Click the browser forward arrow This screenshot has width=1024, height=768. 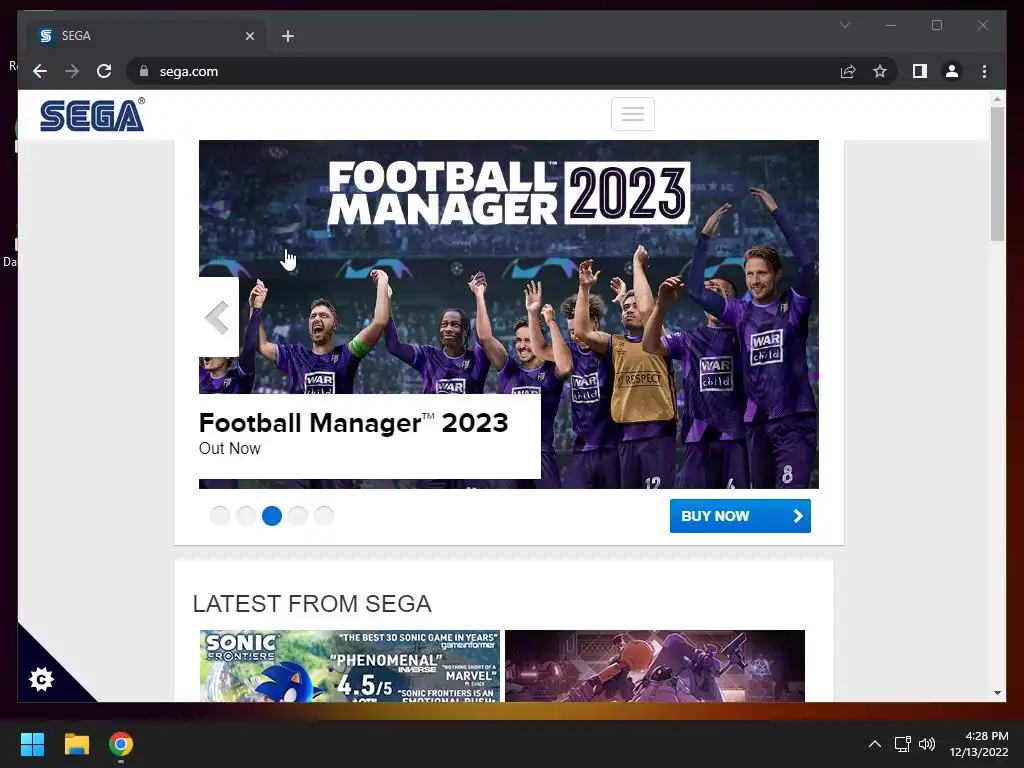(x=72, y=71)
